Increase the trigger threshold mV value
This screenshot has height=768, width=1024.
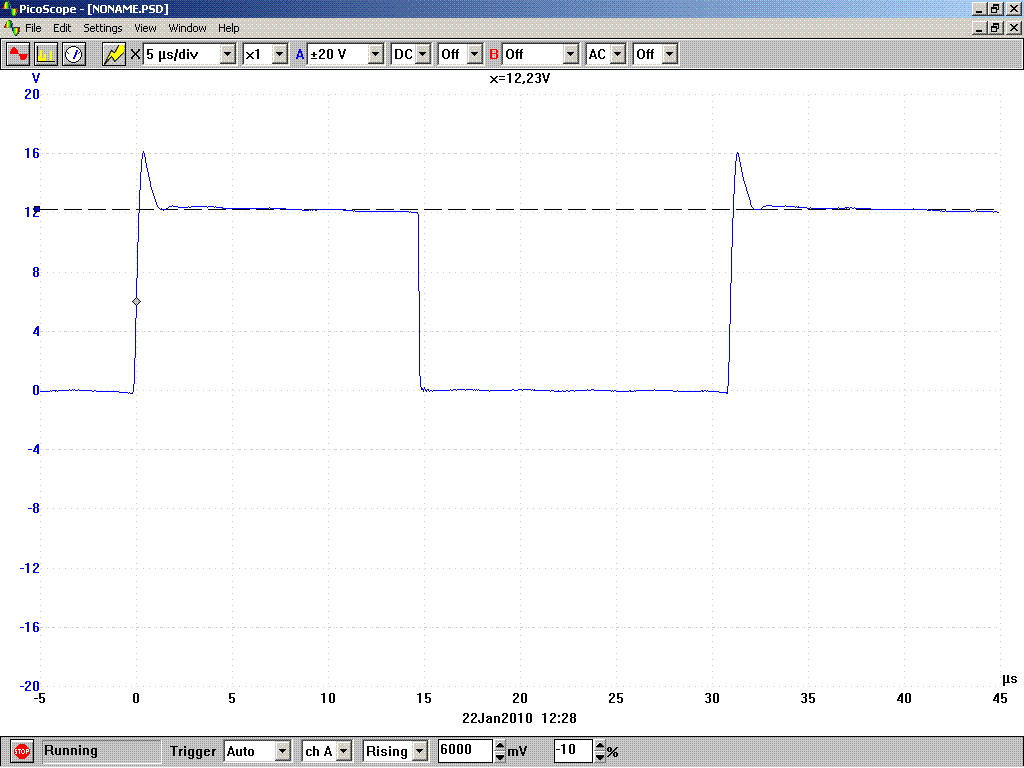[500, 745]
